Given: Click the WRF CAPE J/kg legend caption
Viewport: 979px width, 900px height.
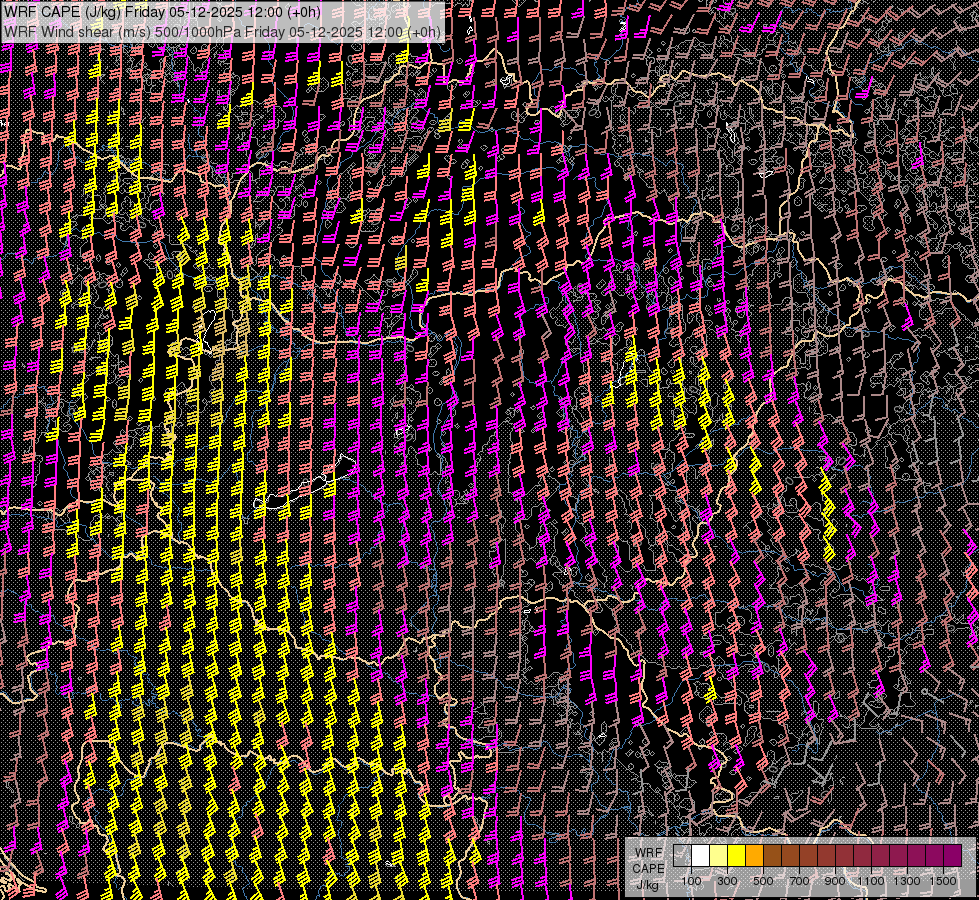Looking at the screenshot, I should (x=648, y=868).
